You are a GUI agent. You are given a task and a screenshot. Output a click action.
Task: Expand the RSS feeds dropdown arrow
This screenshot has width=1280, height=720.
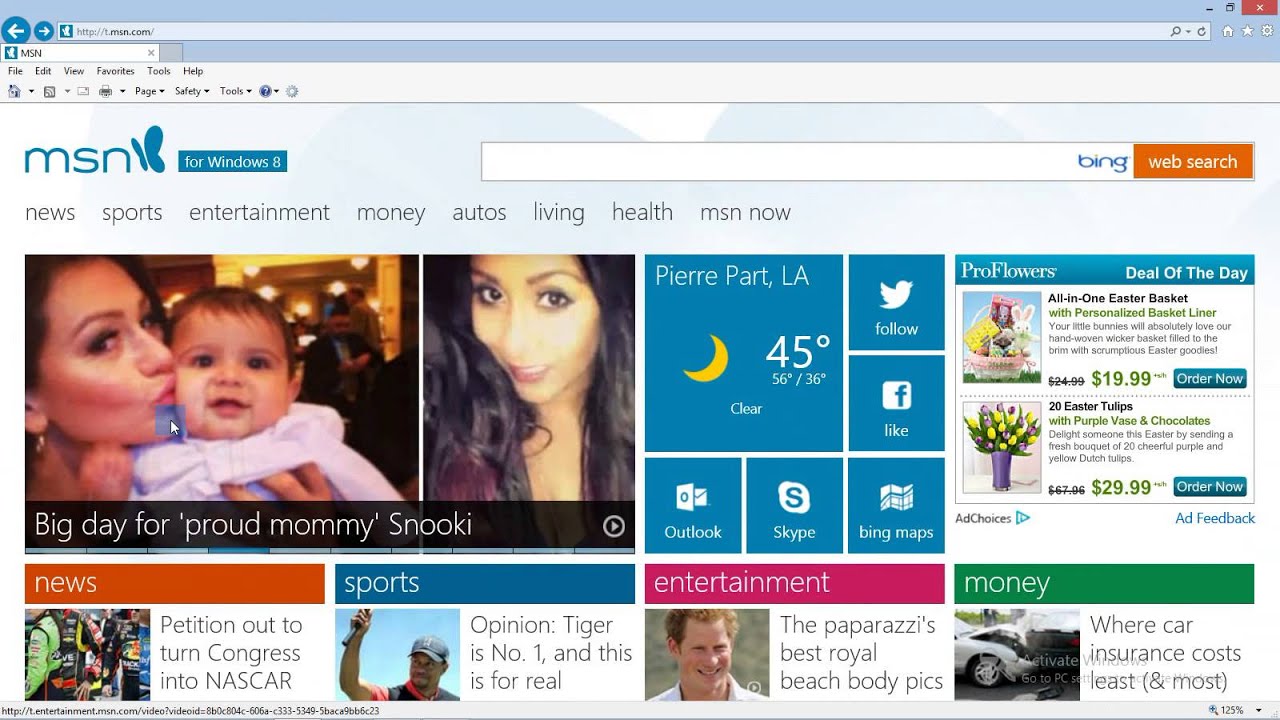coord(67,91)
